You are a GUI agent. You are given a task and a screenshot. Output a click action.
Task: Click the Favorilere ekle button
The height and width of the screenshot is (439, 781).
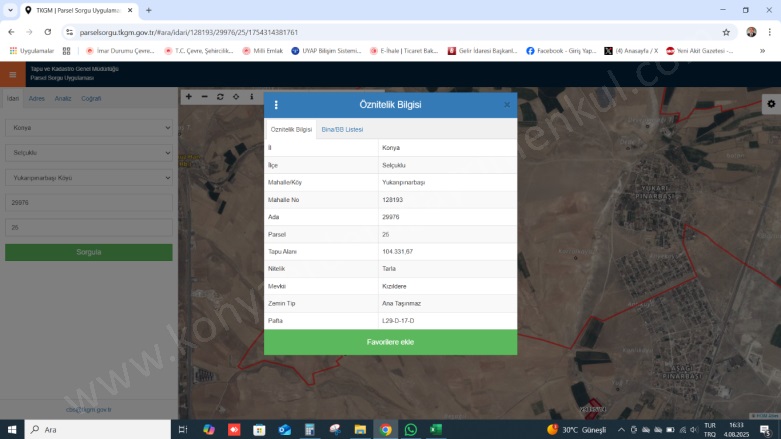390,342
